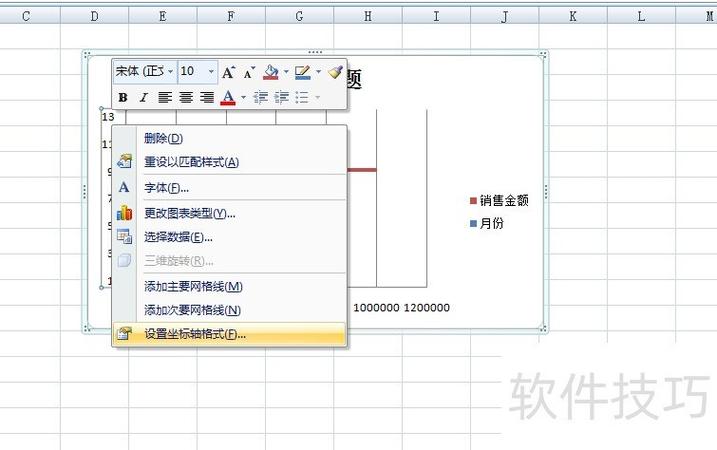This screenshot has width=717, height=450.
Task: Click the red data series bar
Action: click(362, 170)
